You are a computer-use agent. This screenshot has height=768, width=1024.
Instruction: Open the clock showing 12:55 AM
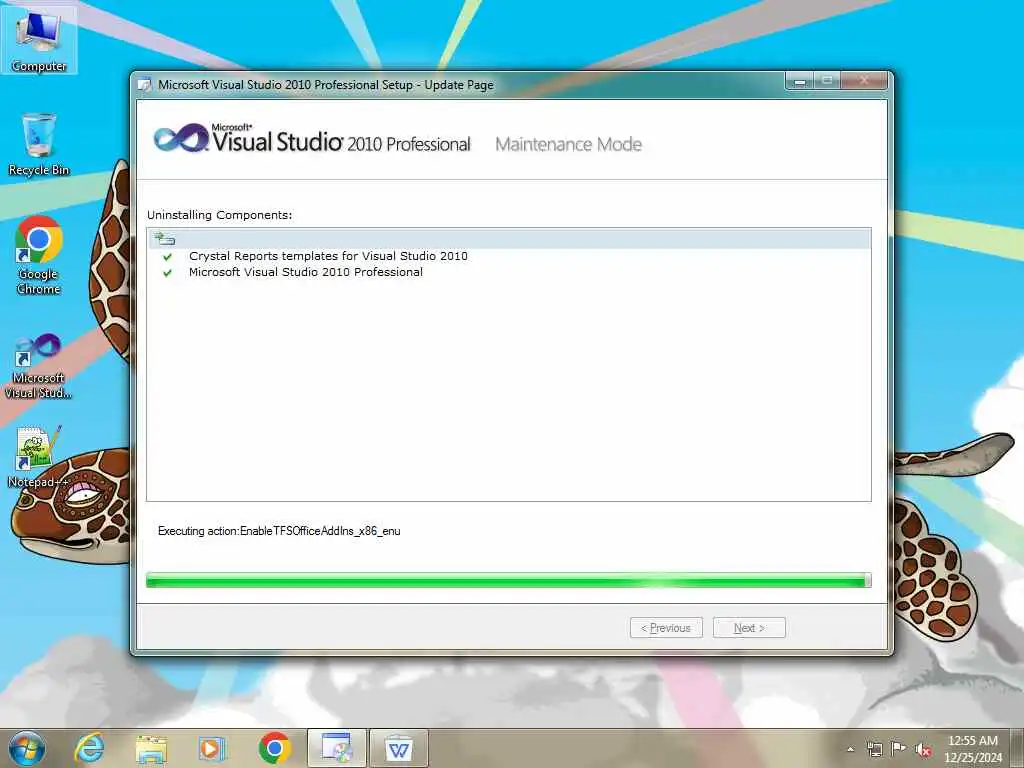click(972, 748)
